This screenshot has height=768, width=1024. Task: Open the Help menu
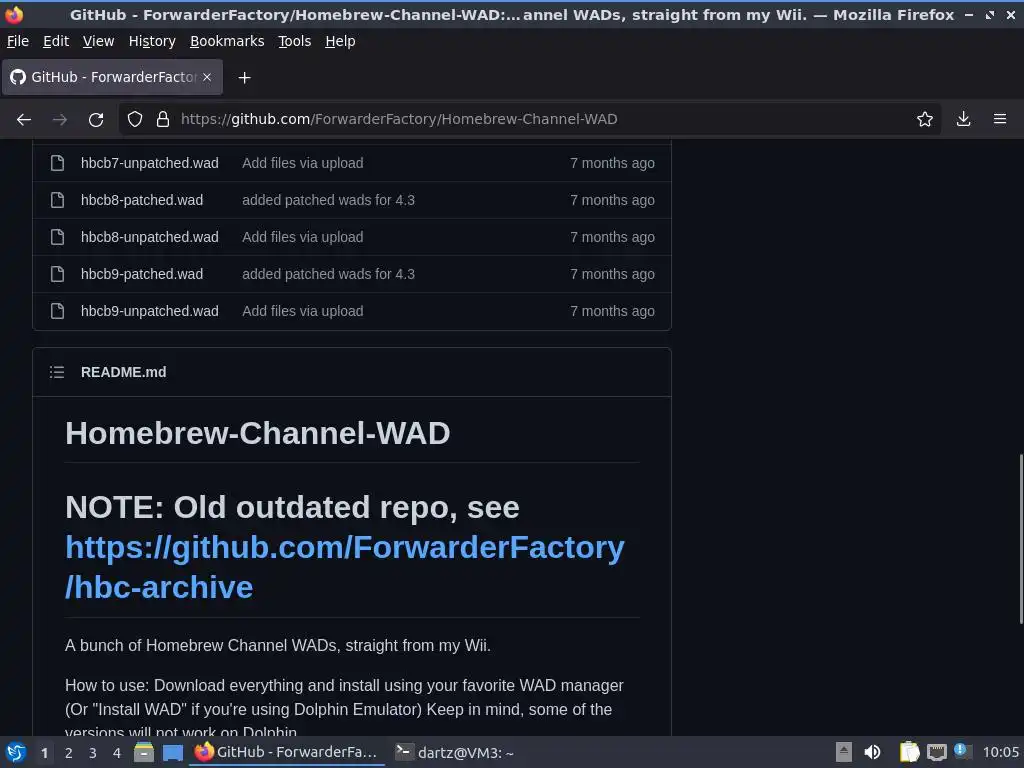pyautogui.click(x=340, y=41)
